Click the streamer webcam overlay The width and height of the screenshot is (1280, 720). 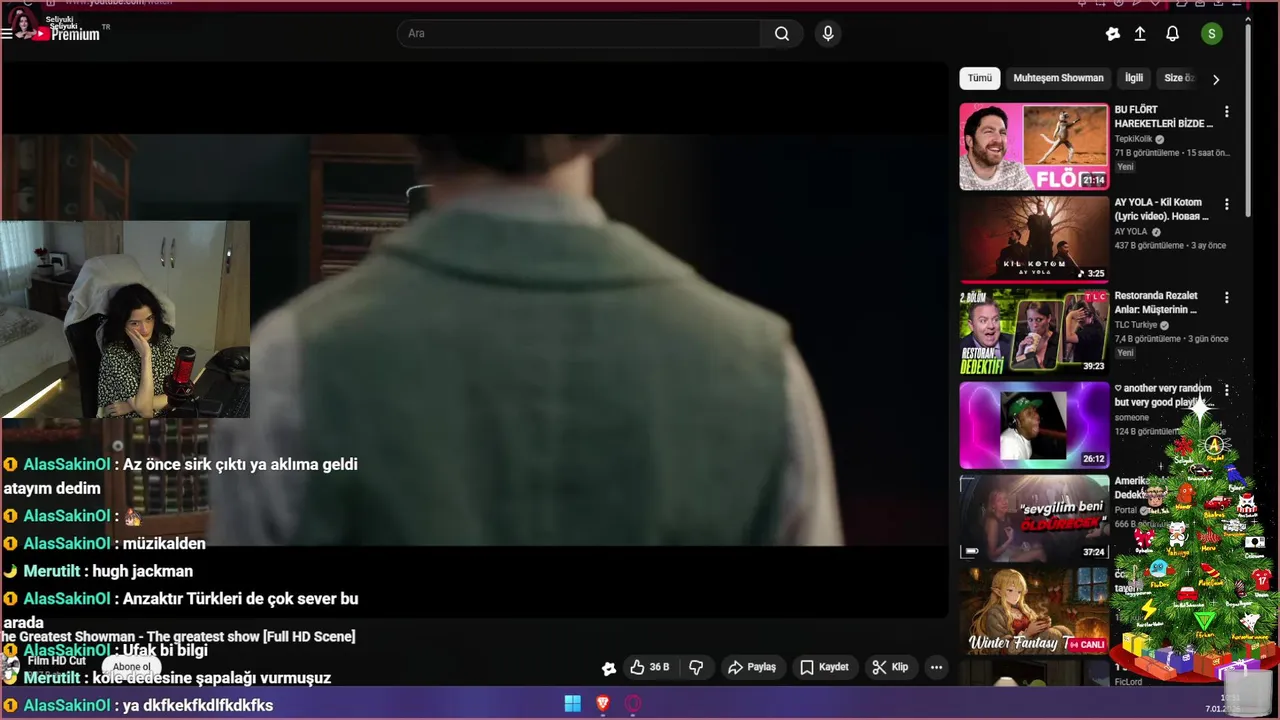click(125, 319)
